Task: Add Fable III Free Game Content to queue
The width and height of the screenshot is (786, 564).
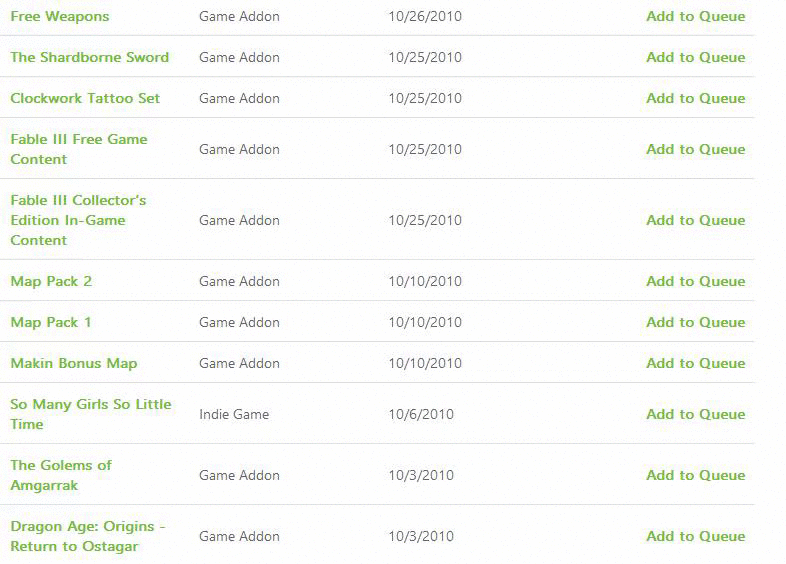Action: point(695,149)
